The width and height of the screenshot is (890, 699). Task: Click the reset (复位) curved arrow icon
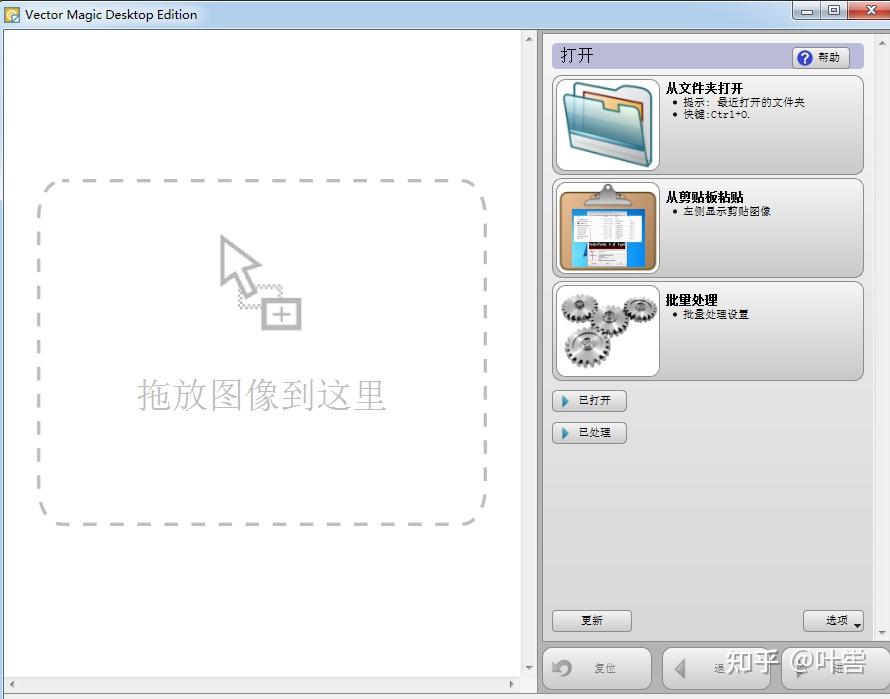coord(563,668)
